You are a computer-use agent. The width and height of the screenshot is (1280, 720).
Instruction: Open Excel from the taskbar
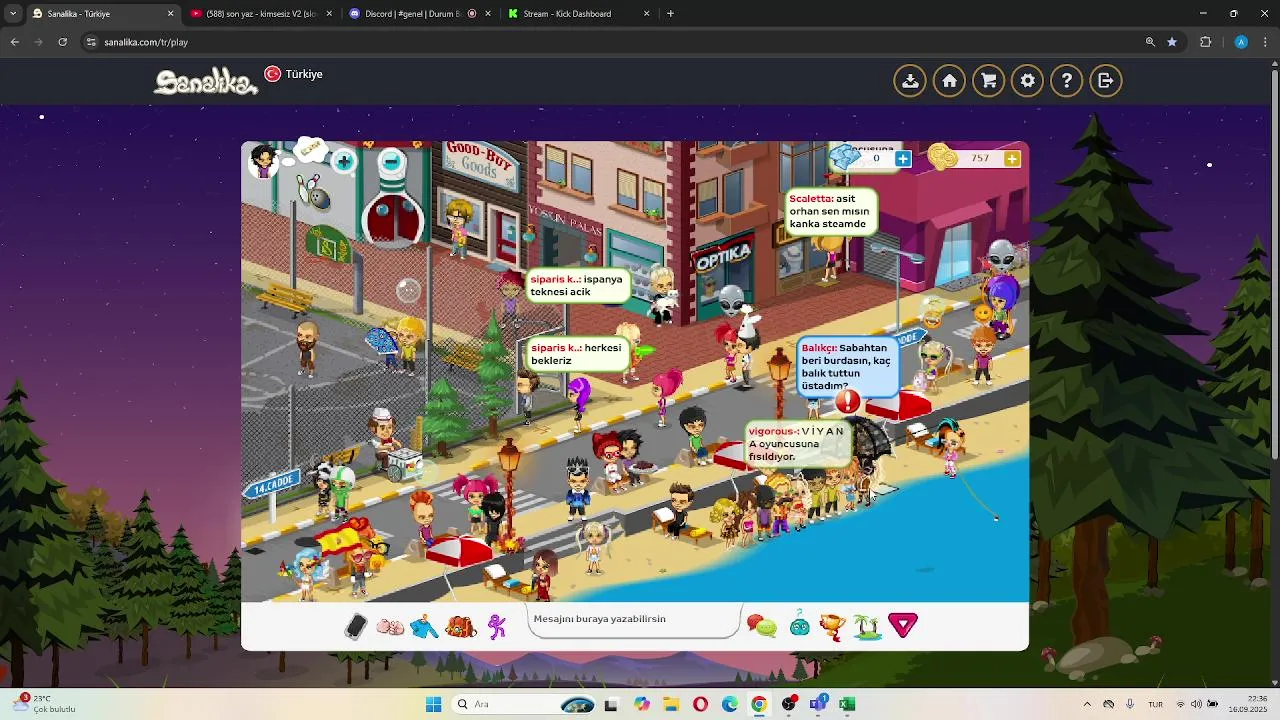[x=847, y=704]
